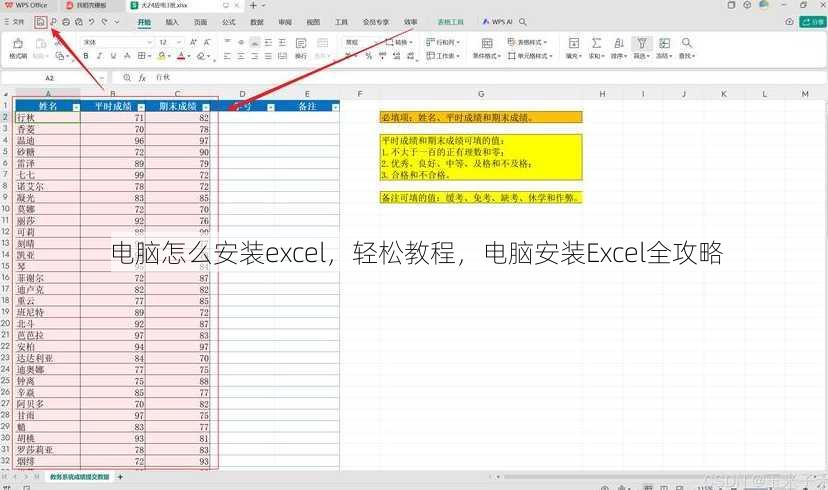Click the Print icon in quick toolbar
The height and width of the screenshot is (490, 828).
click(66, 22)
